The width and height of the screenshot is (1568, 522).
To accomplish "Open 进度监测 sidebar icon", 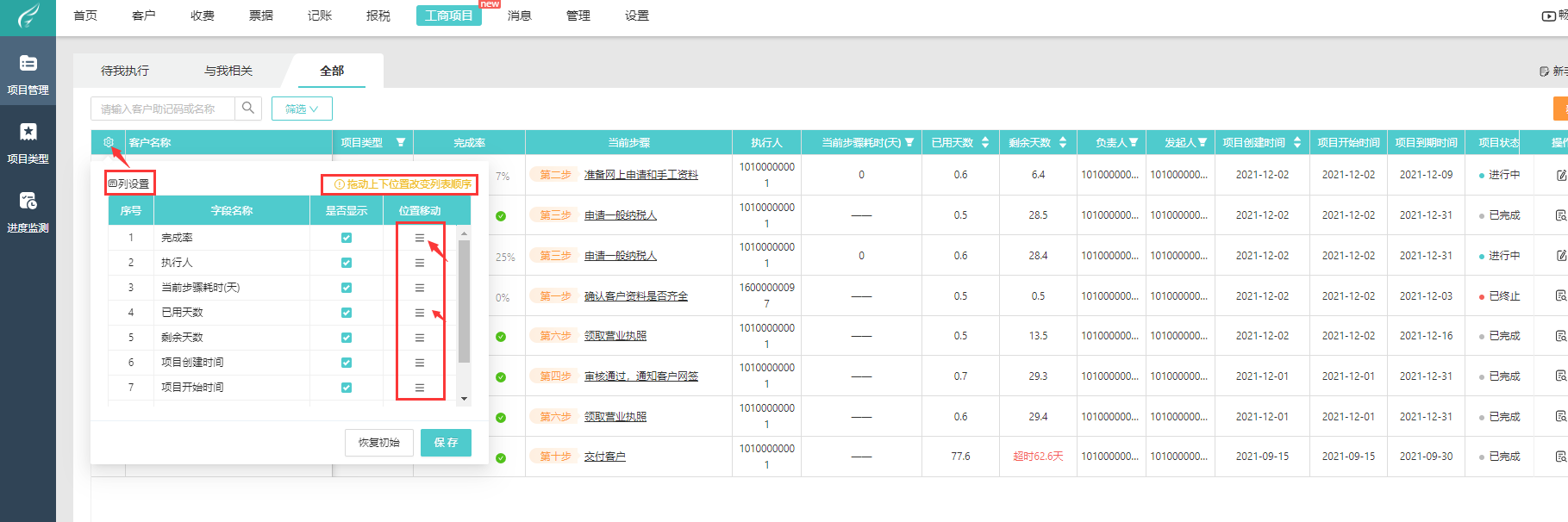I will [28, 210].
